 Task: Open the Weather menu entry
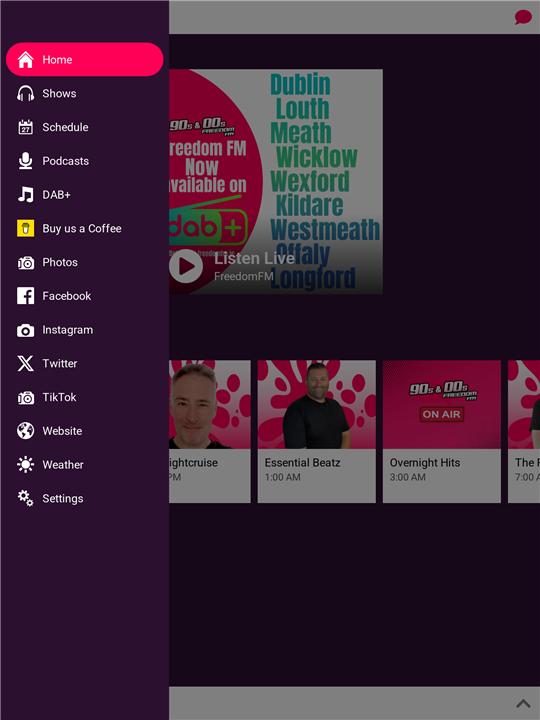(x=84, y=465)
